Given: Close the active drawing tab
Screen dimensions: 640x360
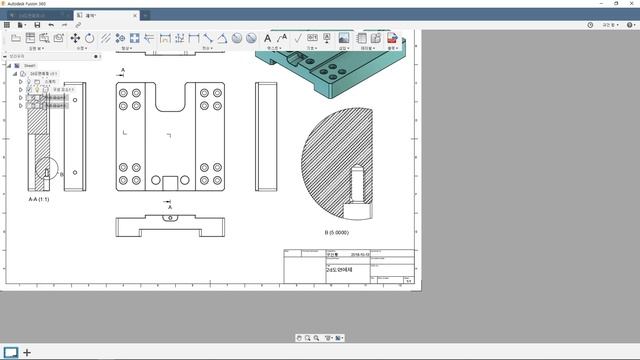Looking at the screenshot, I should click(135, 16).
